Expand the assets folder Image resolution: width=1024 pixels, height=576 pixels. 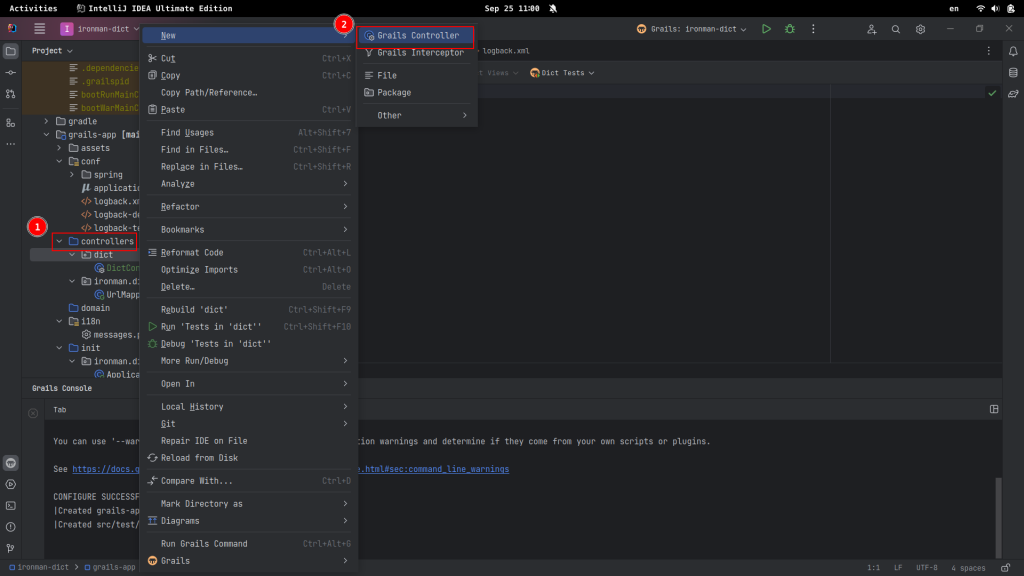point(59,148)
